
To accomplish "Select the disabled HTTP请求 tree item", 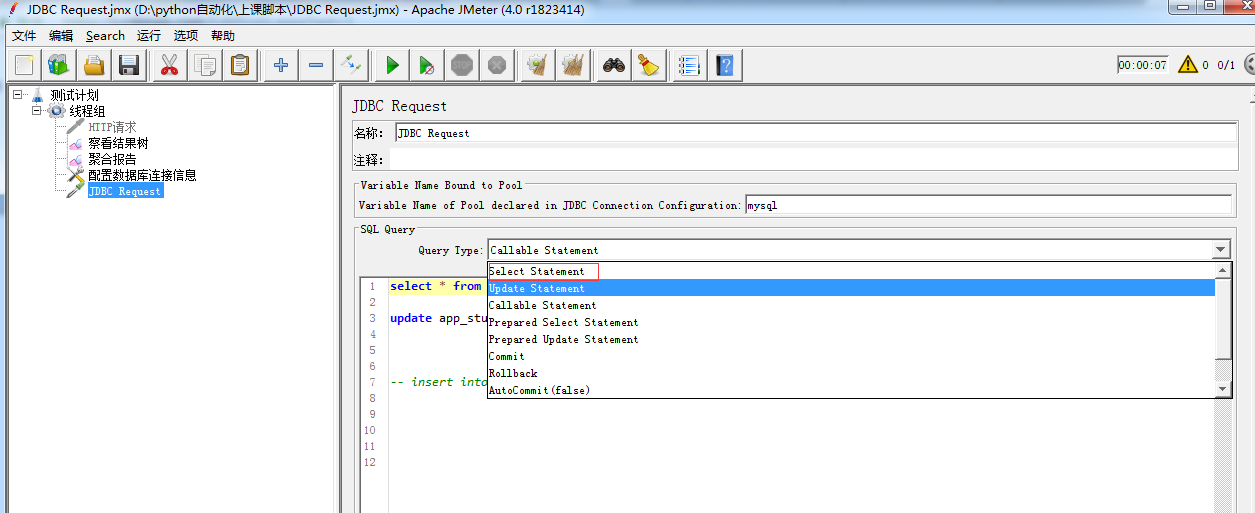I will point(112,127).
